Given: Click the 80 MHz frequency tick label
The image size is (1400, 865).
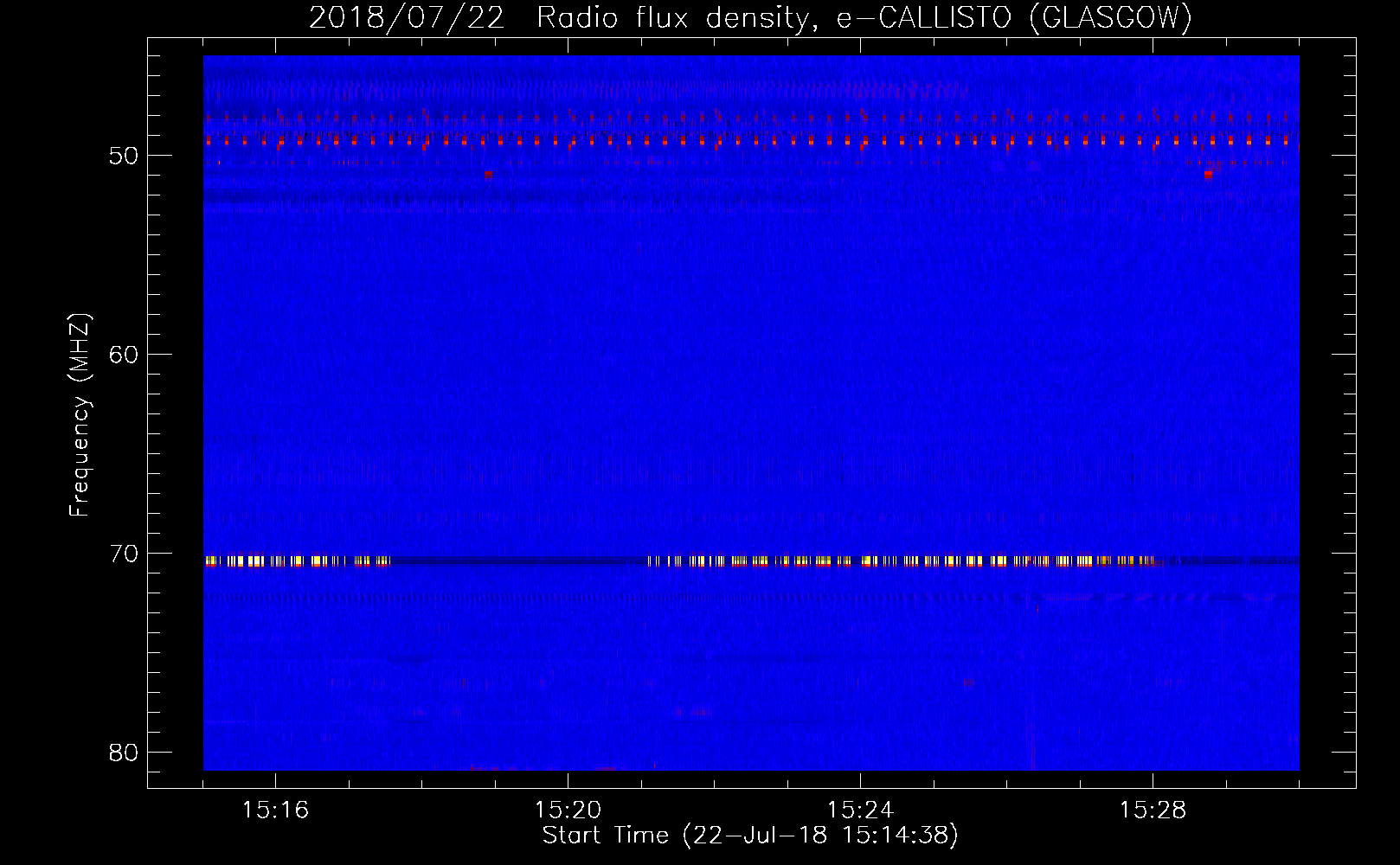Looking at the screenshot, I should coord(124,753).
